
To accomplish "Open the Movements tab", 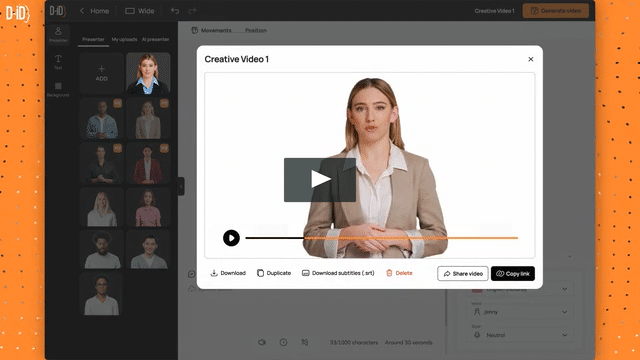I will point(211,30).
